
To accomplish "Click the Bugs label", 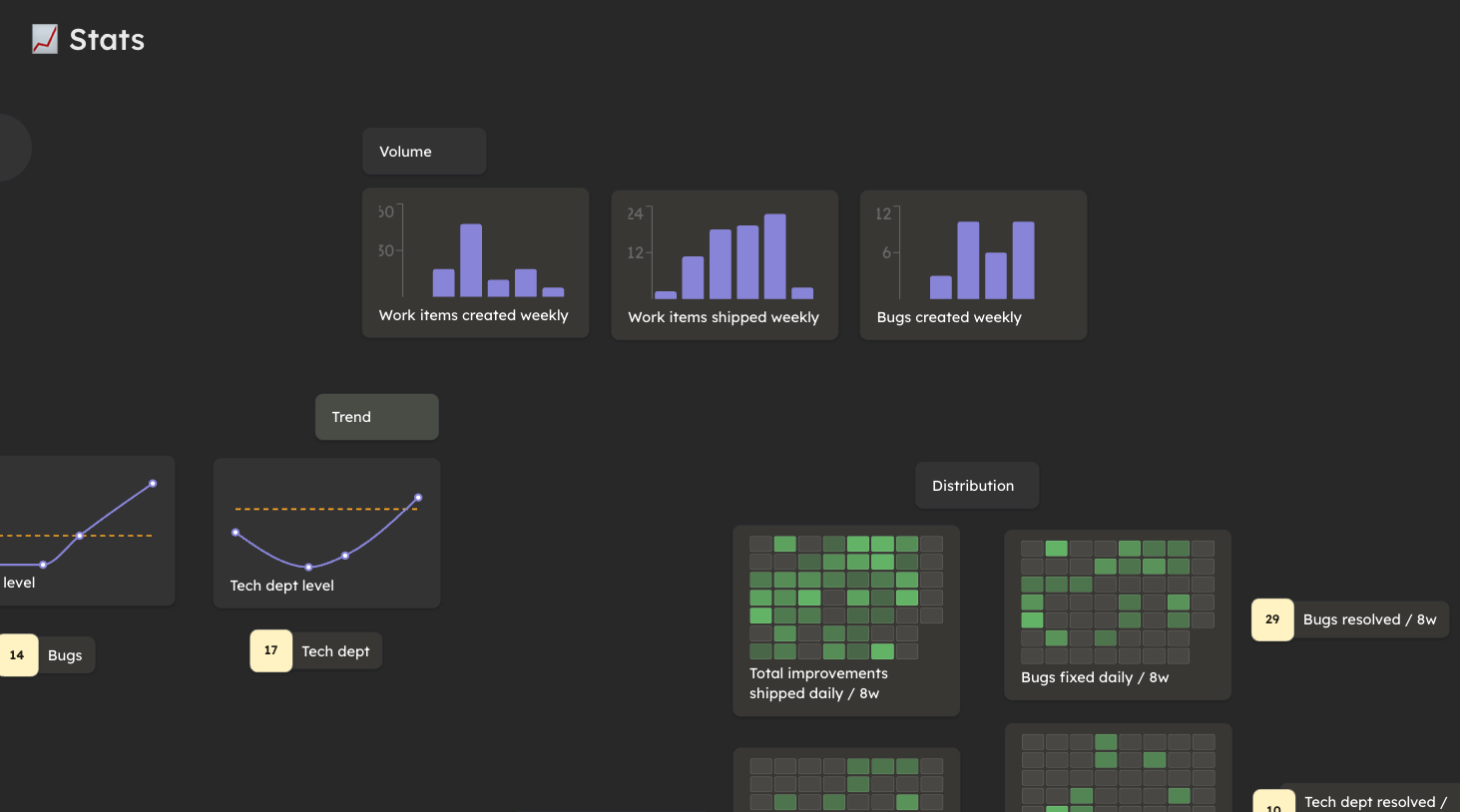I will pyautogui.click(x=66, y=655).
